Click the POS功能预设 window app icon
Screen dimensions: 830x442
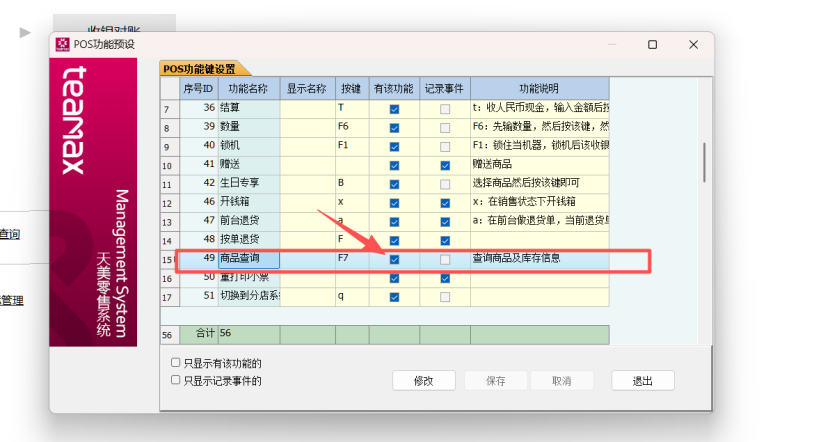click(x=62, y=44)
